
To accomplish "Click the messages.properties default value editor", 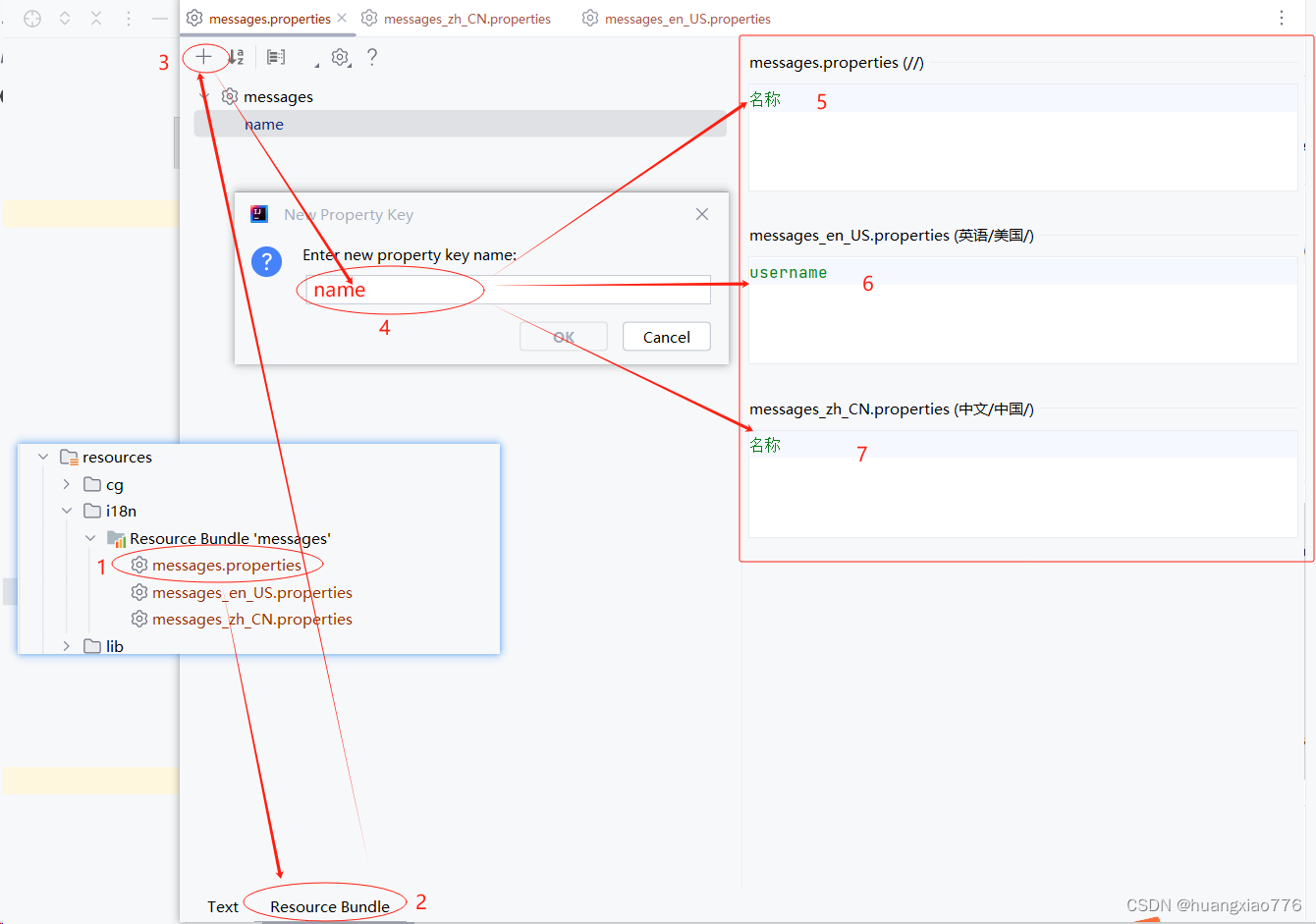I will [x=1023, y=137].
